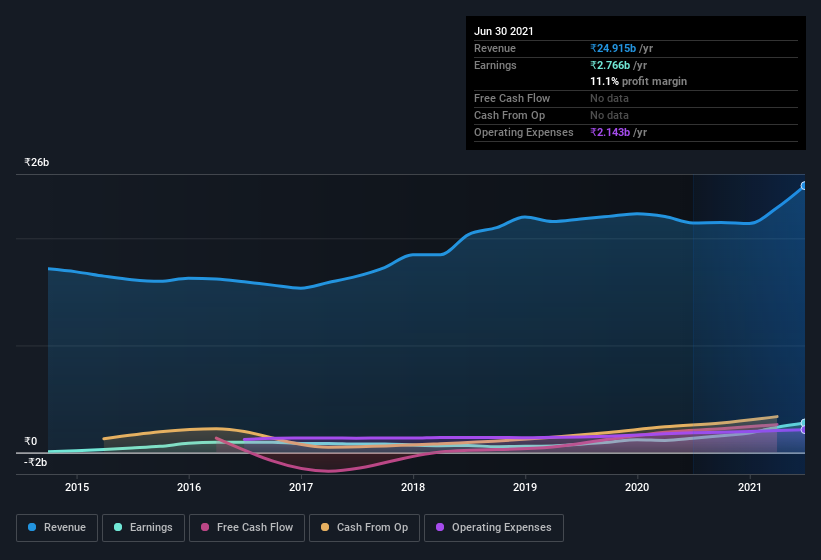Toggle the Revenue legend button
Viewport: 821px width, 560px height.
click(x=57, y=528)
